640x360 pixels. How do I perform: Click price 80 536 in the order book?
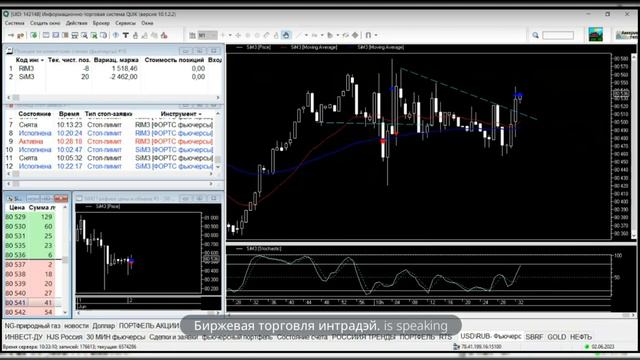[x=16, y=255]
